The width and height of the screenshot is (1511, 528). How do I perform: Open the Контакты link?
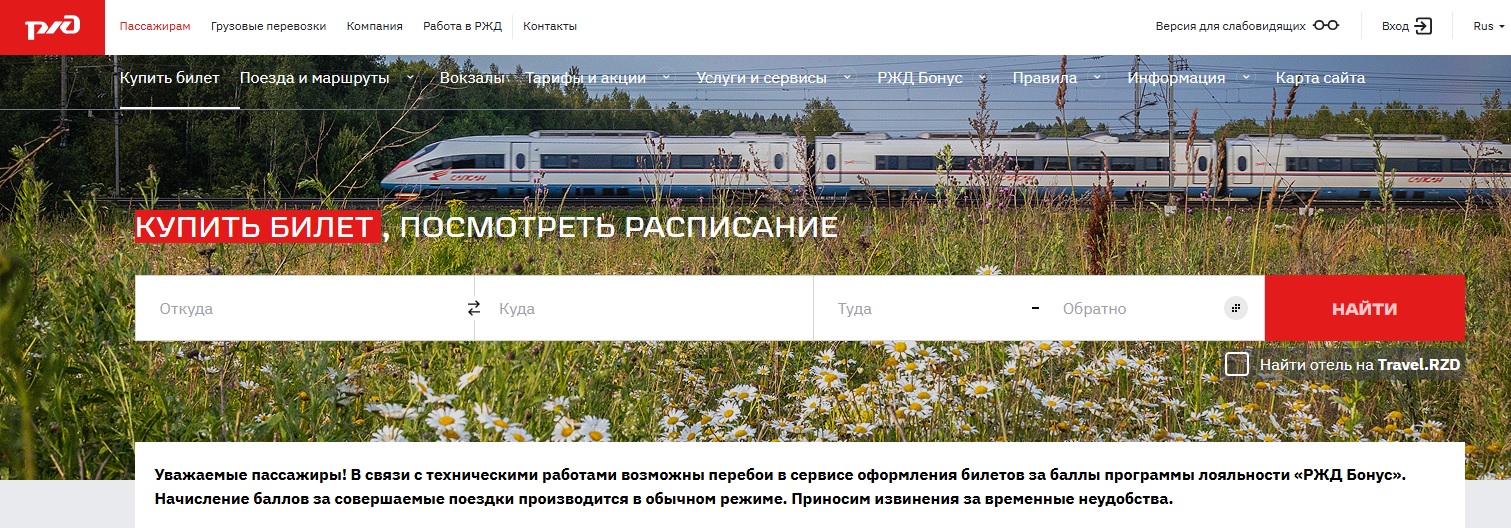(x=550, y=26)
